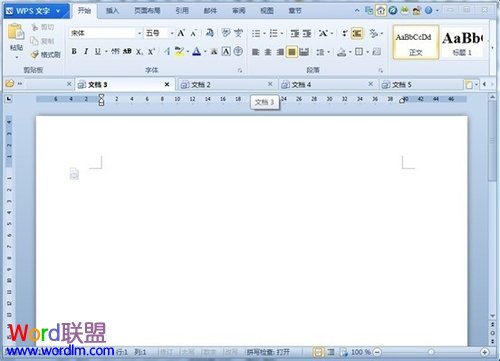The image size is (500, 361).
Task: Open the paragraph dialog launcher
Action: 381,70
